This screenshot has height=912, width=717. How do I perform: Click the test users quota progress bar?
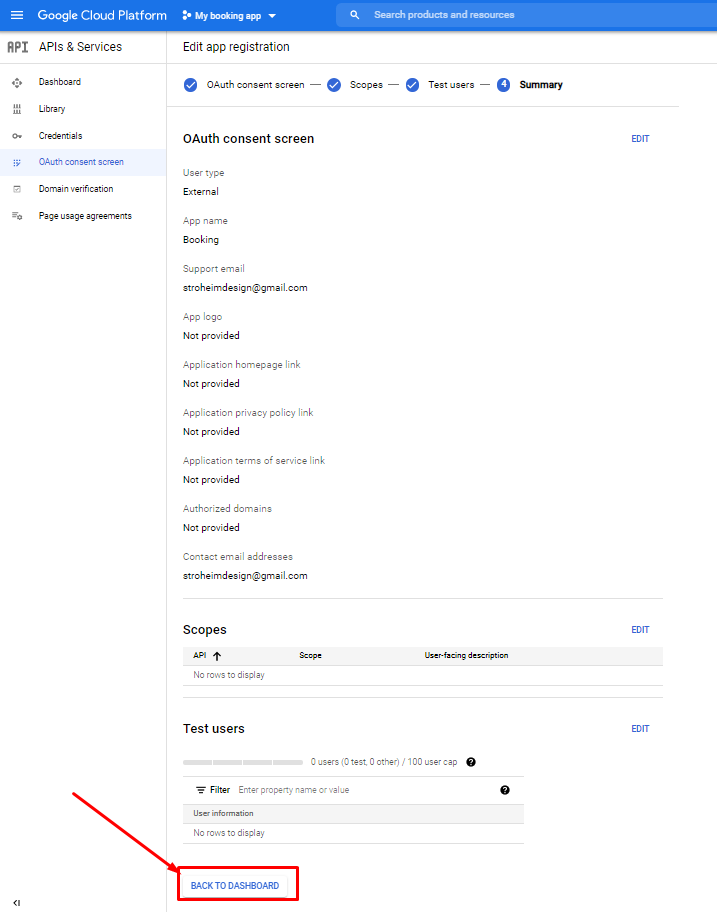[x=243, y=762]
